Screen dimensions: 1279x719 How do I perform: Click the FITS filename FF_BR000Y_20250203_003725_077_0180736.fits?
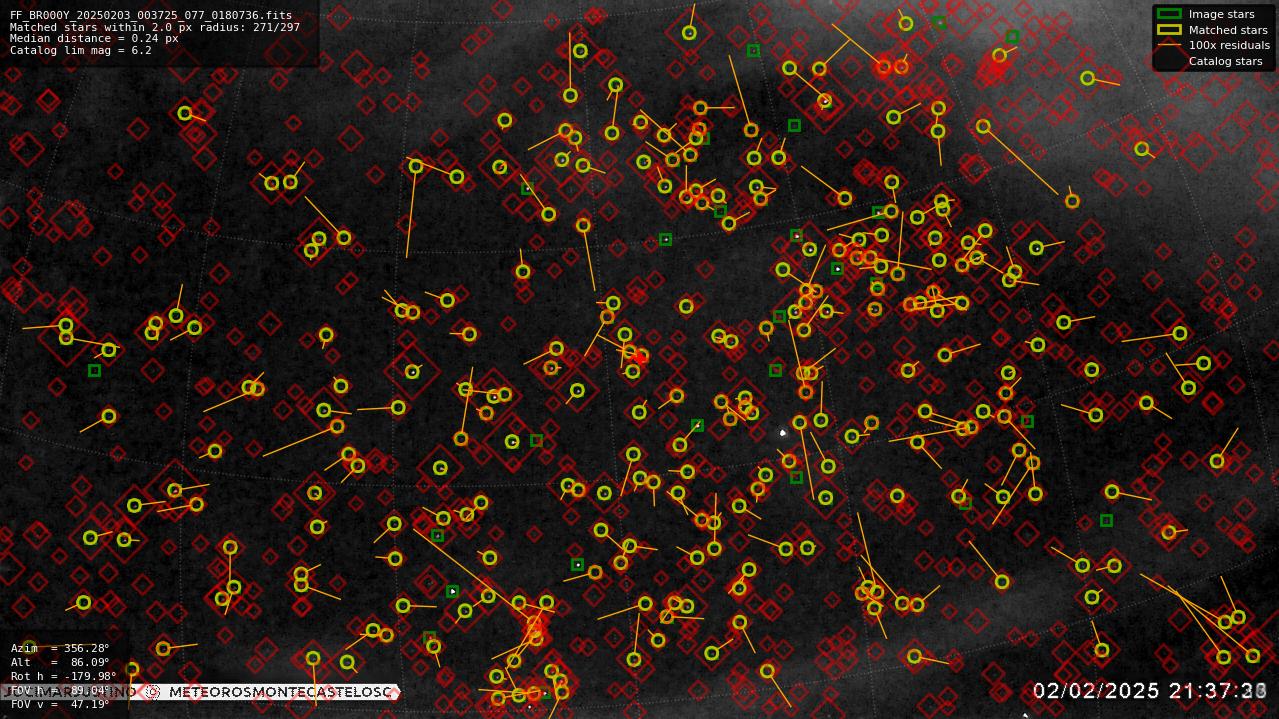click(x=151, y=15)
